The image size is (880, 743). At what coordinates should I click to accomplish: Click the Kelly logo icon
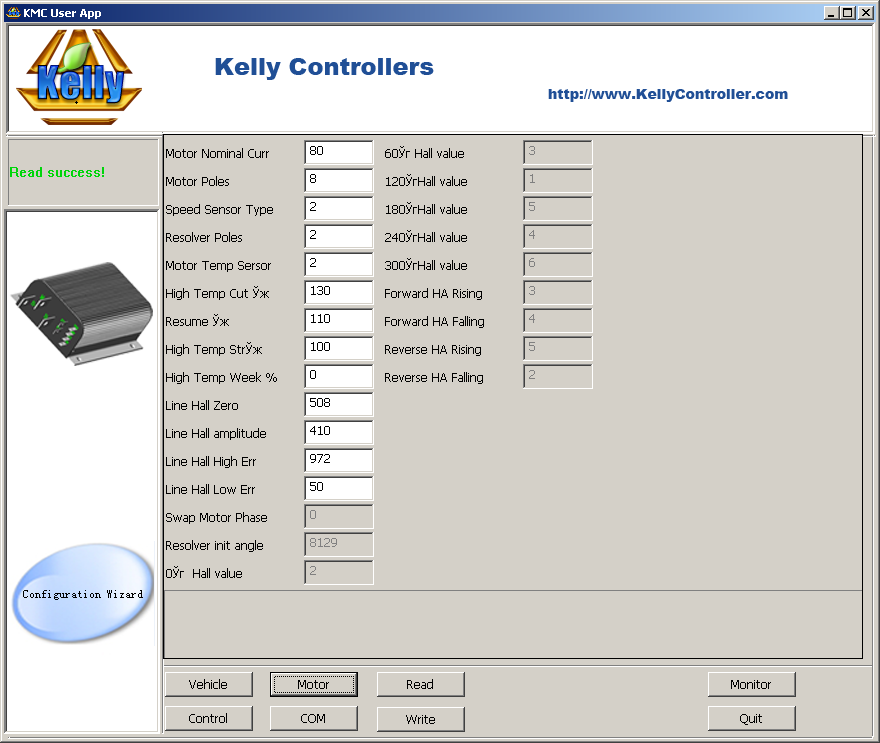tap(80, 77)
